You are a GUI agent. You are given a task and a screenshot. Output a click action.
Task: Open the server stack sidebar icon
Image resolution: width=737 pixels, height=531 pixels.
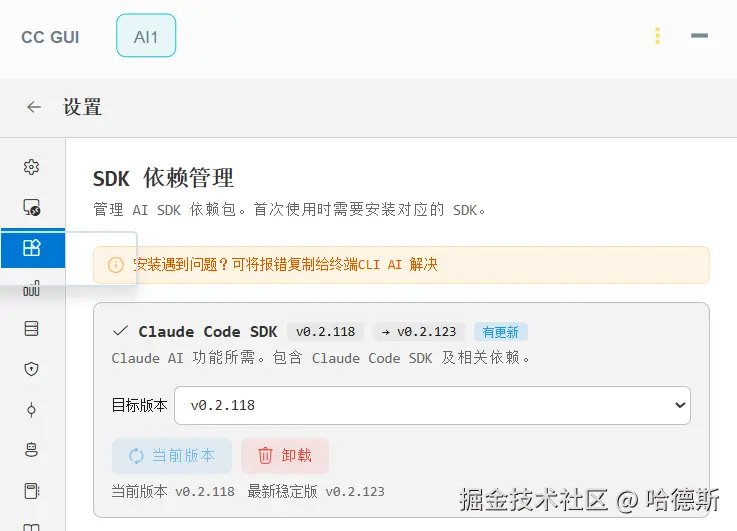pyautogui.click(x=31, y=328)
